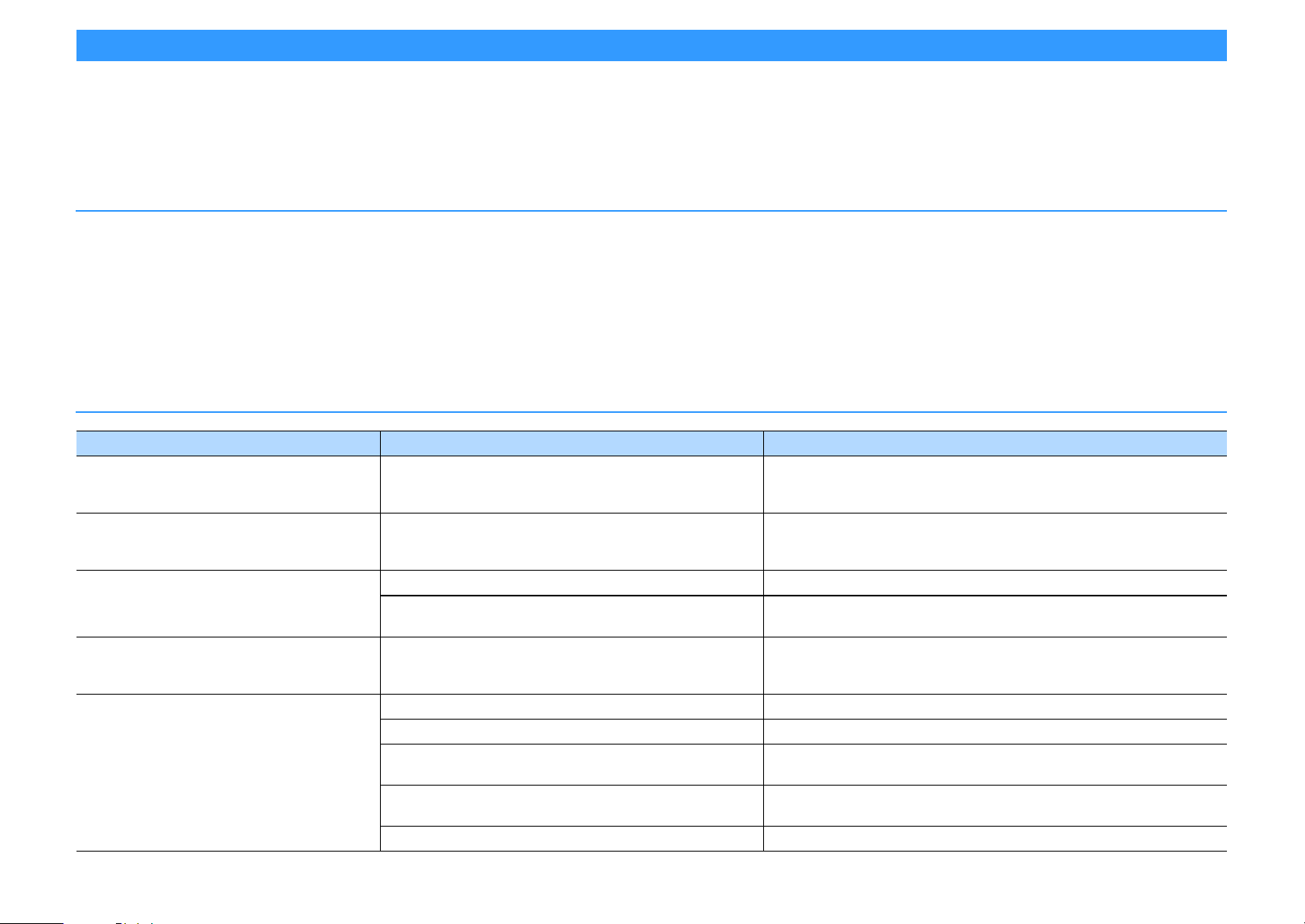
Task: Click blank area between the two blue rules
Action: [x=651, y=311]
